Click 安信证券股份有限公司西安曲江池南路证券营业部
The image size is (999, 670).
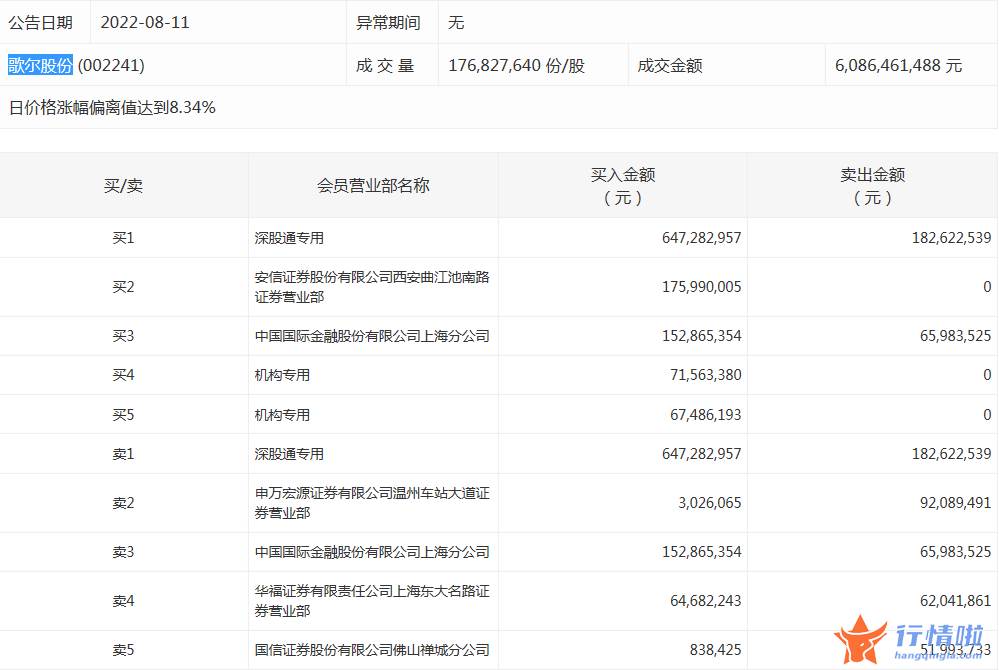(x=372, y=287)
